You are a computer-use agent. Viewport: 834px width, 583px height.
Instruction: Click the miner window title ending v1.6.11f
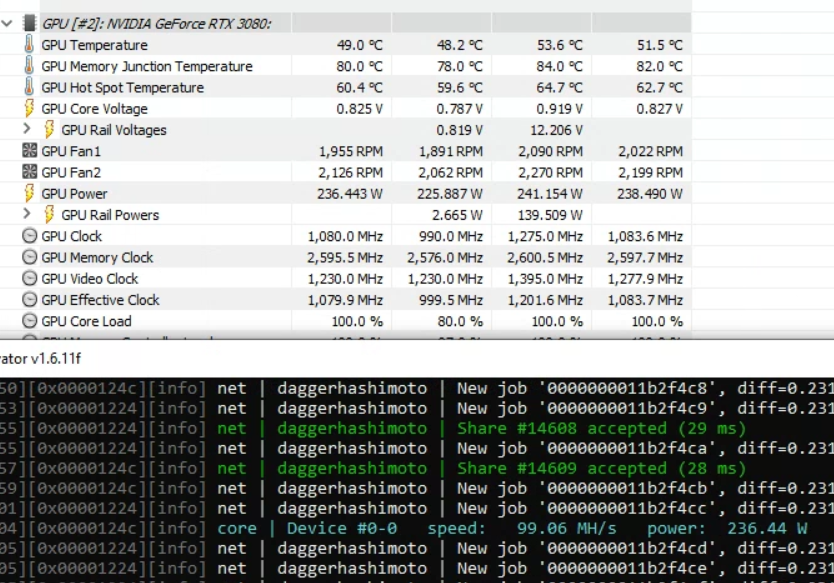point(40,359)
